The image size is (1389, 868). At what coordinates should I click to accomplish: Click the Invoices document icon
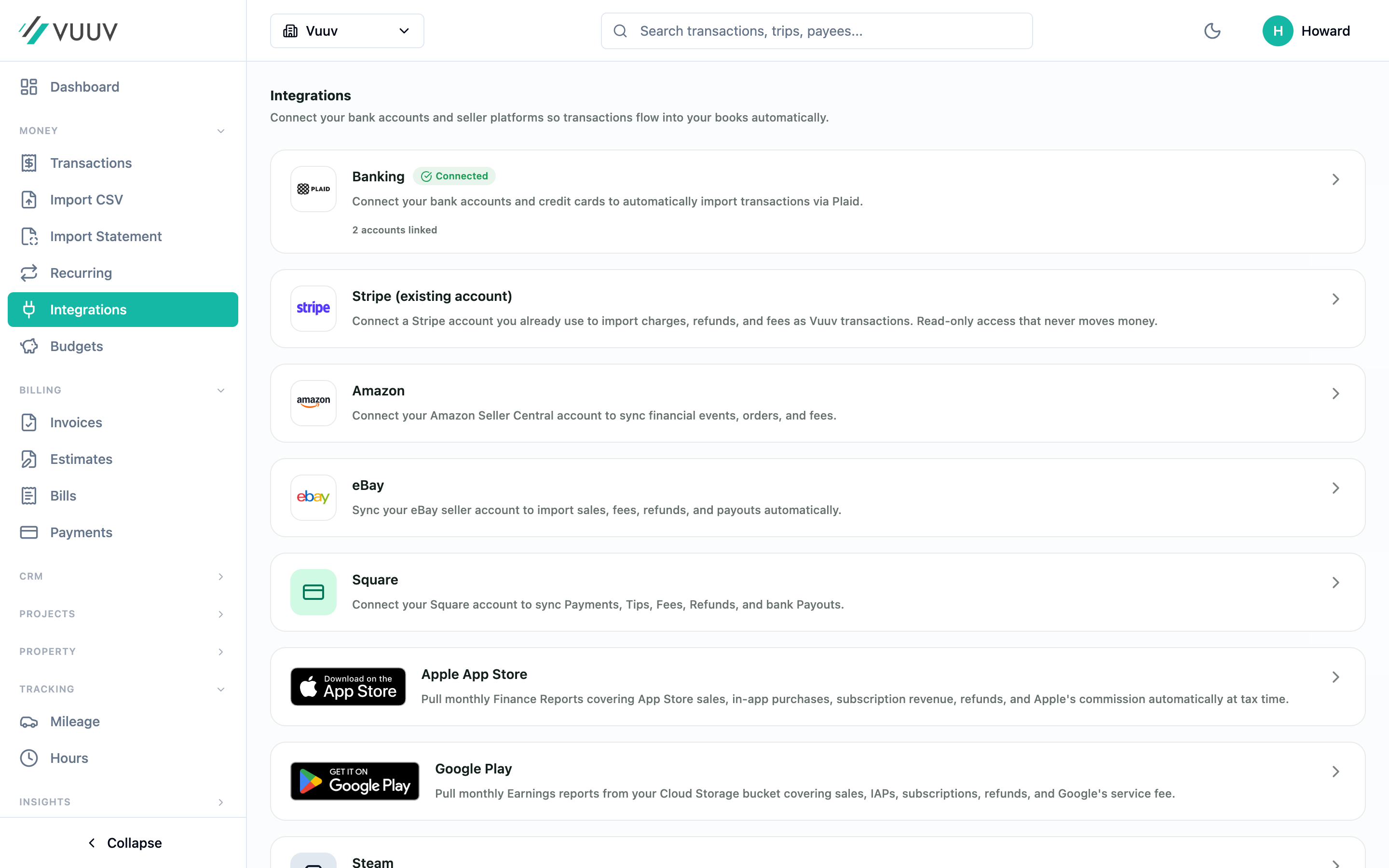point(29,422)
